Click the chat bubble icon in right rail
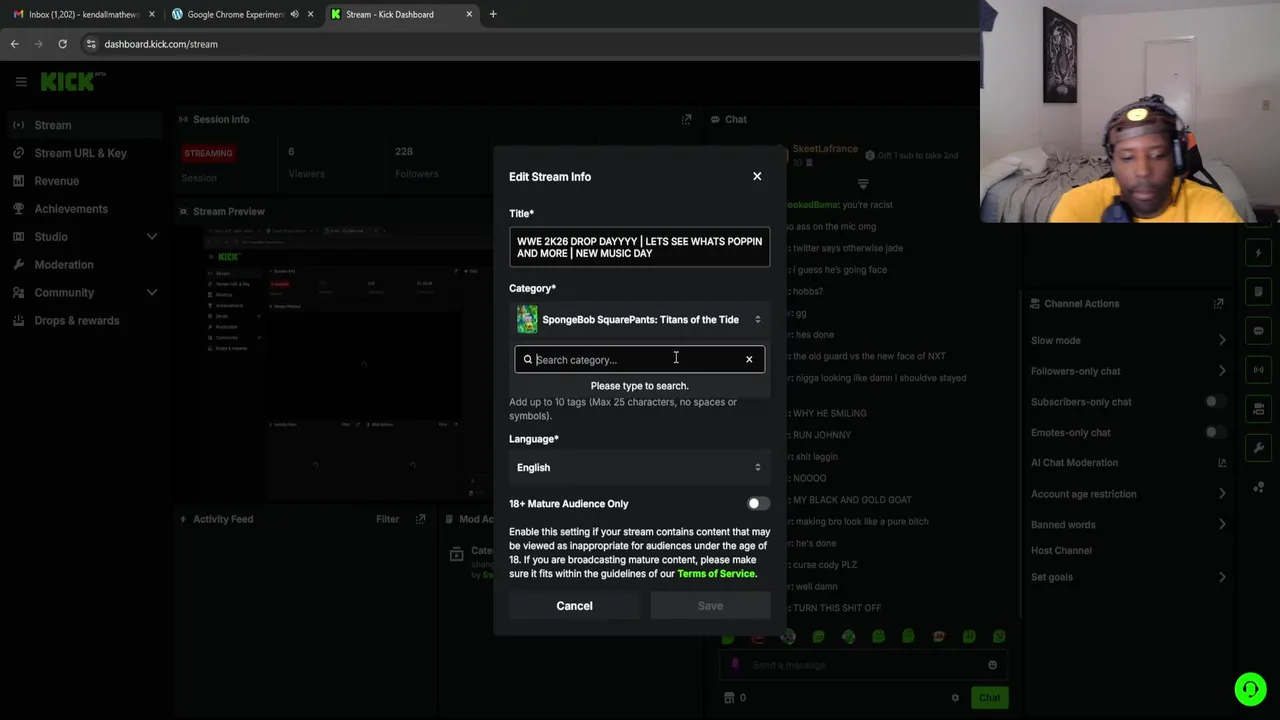The image size is (1280, 720). pyautogui.click(x=1258, y=331)
